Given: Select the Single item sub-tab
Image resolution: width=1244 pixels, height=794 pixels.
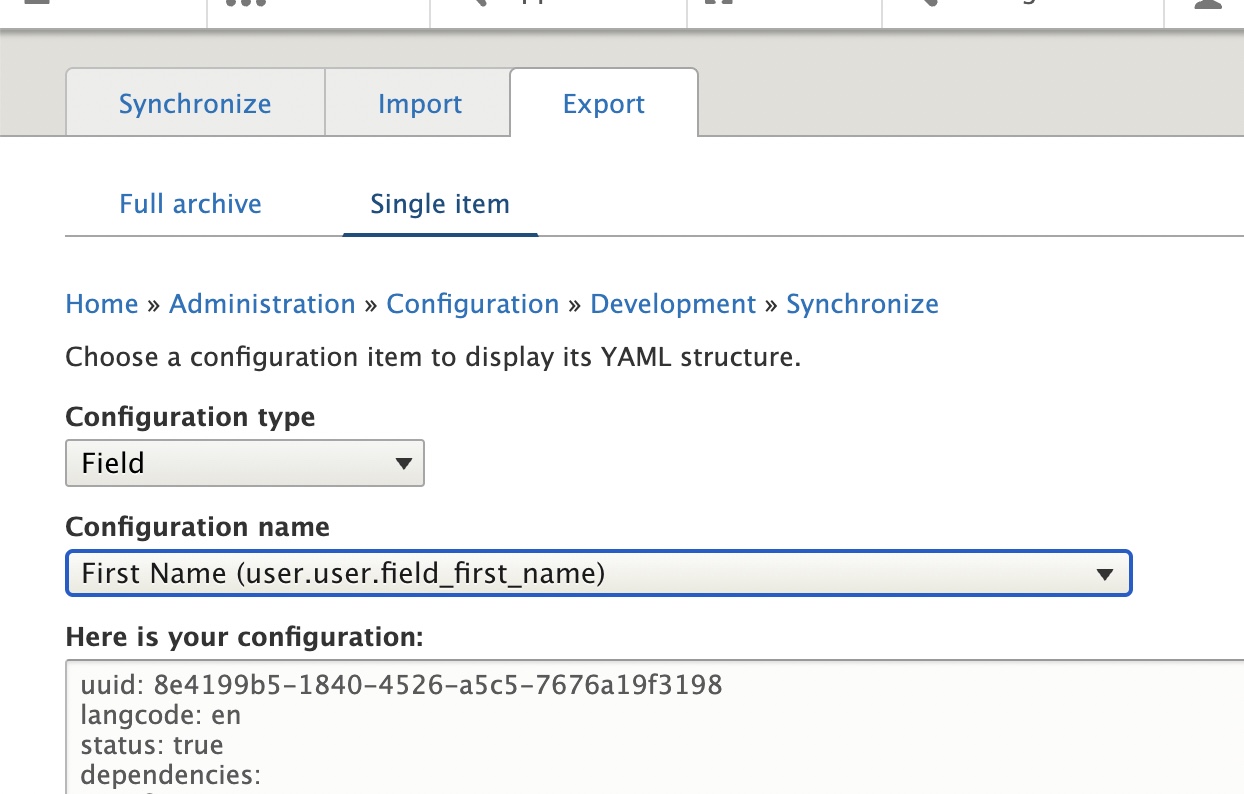Looking at the screenshot, I should (x=440, y=204).
